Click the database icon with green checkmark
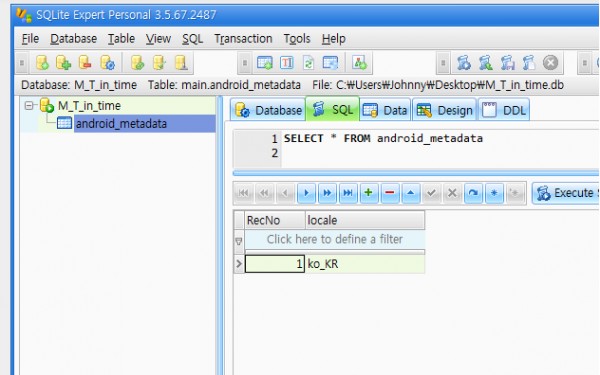Image resolution: width=600 pixels, height=375 pixels. (137, 63)
